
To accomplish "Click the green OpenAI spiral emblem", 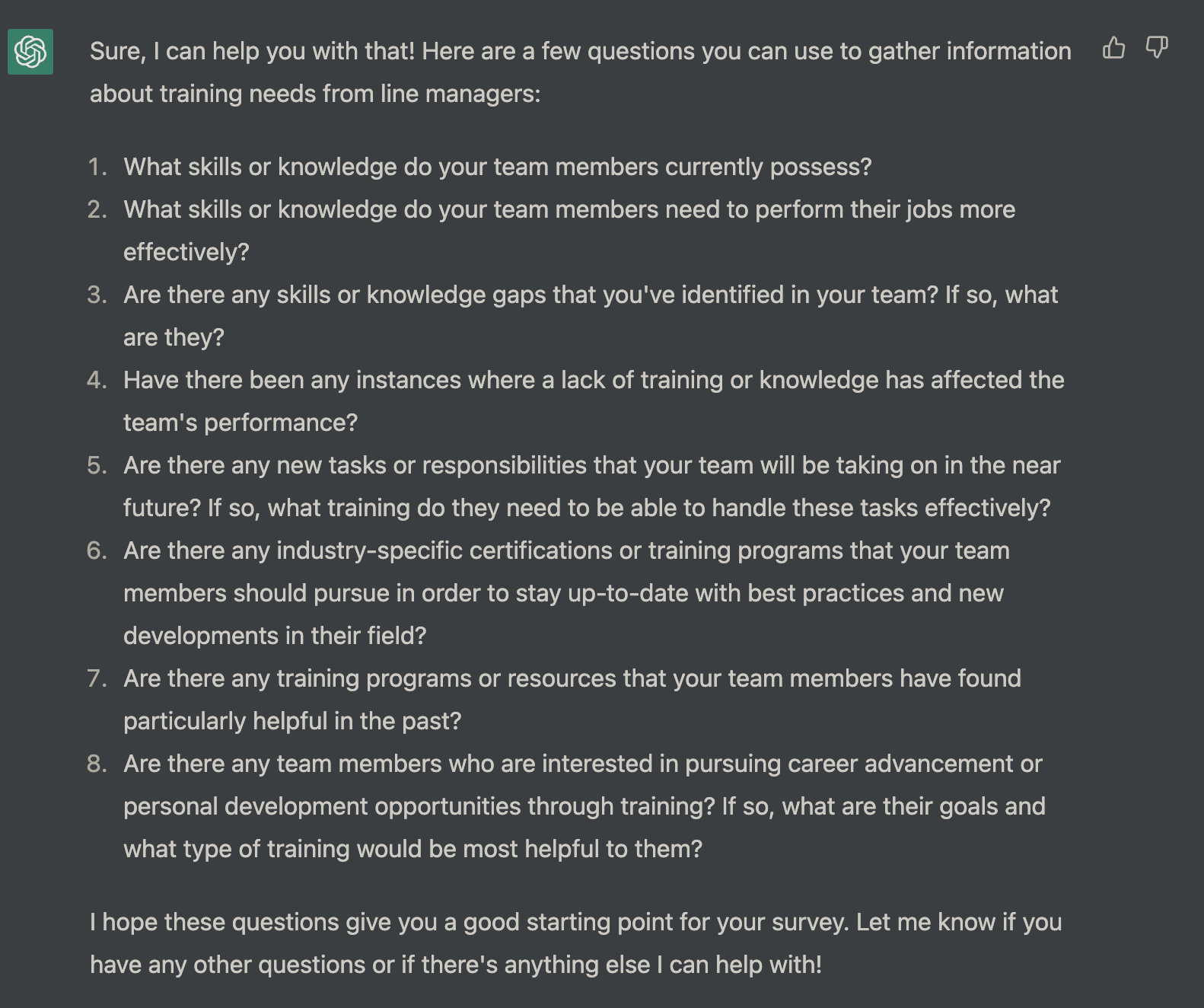I will click(29, 53).
